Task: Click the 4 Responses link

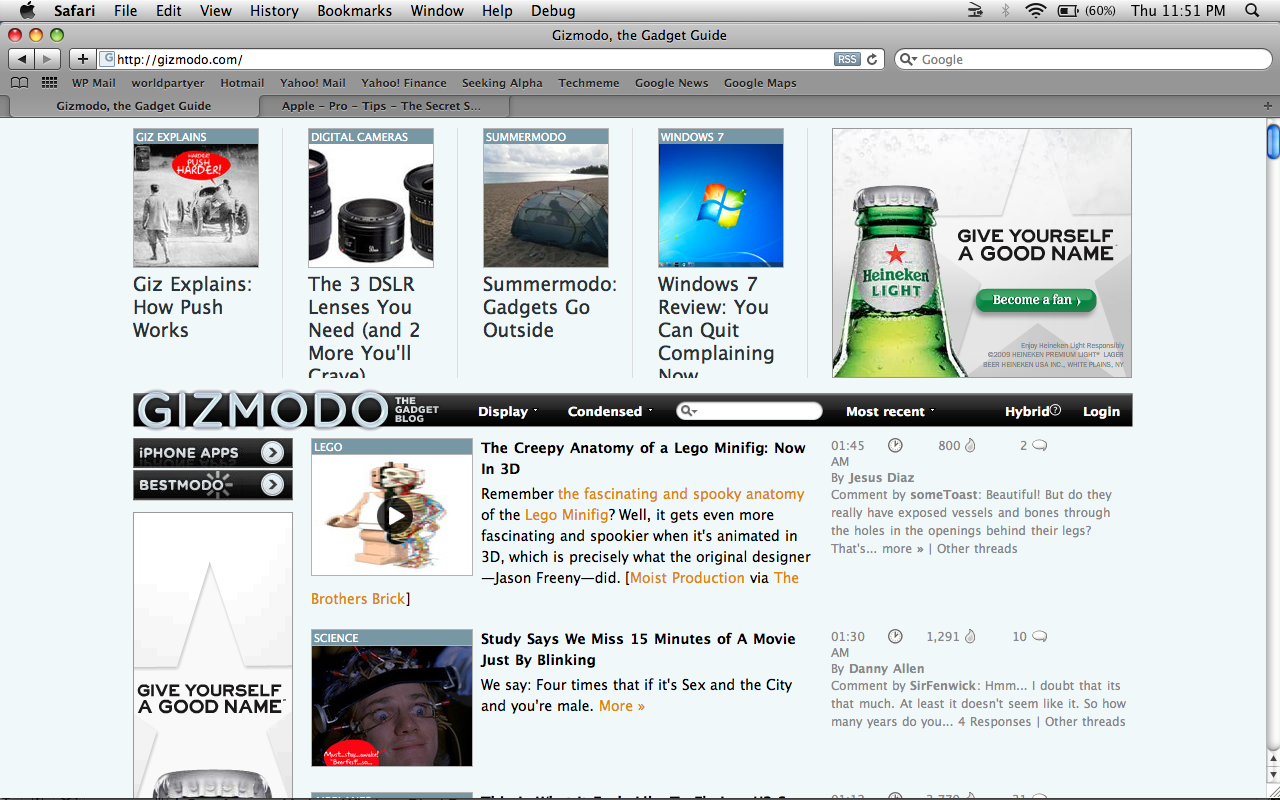Action: (995, 722)
